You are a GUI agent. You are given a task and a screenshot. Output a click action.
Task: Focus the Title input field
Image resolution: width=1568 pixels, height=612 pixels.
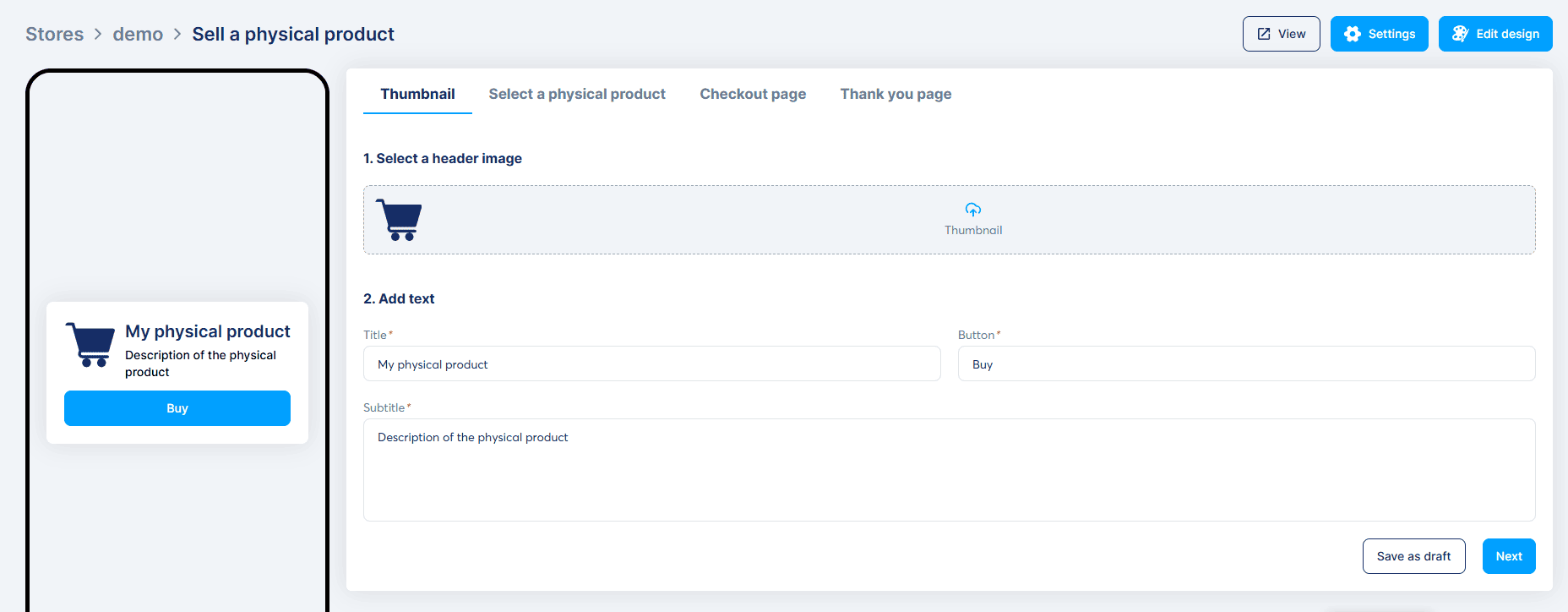tap(651, 364)
